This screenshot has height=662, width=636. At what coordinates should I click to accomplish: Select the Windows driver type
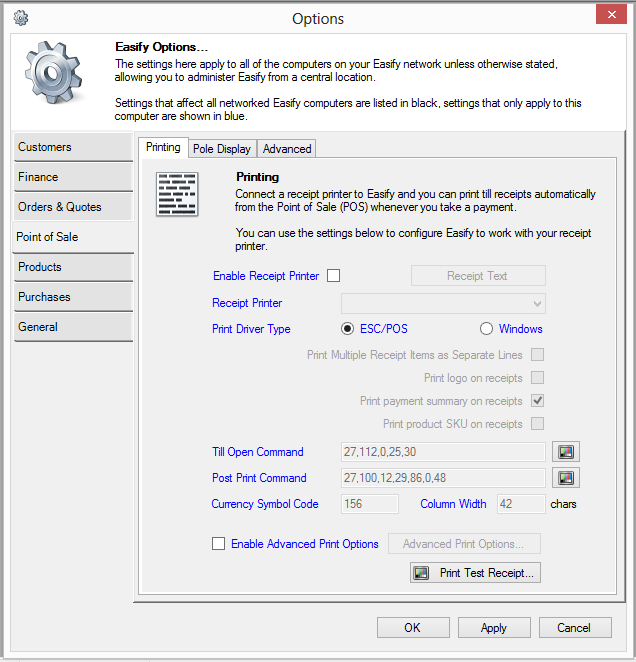pyautogui.click(x=487, y=329)
